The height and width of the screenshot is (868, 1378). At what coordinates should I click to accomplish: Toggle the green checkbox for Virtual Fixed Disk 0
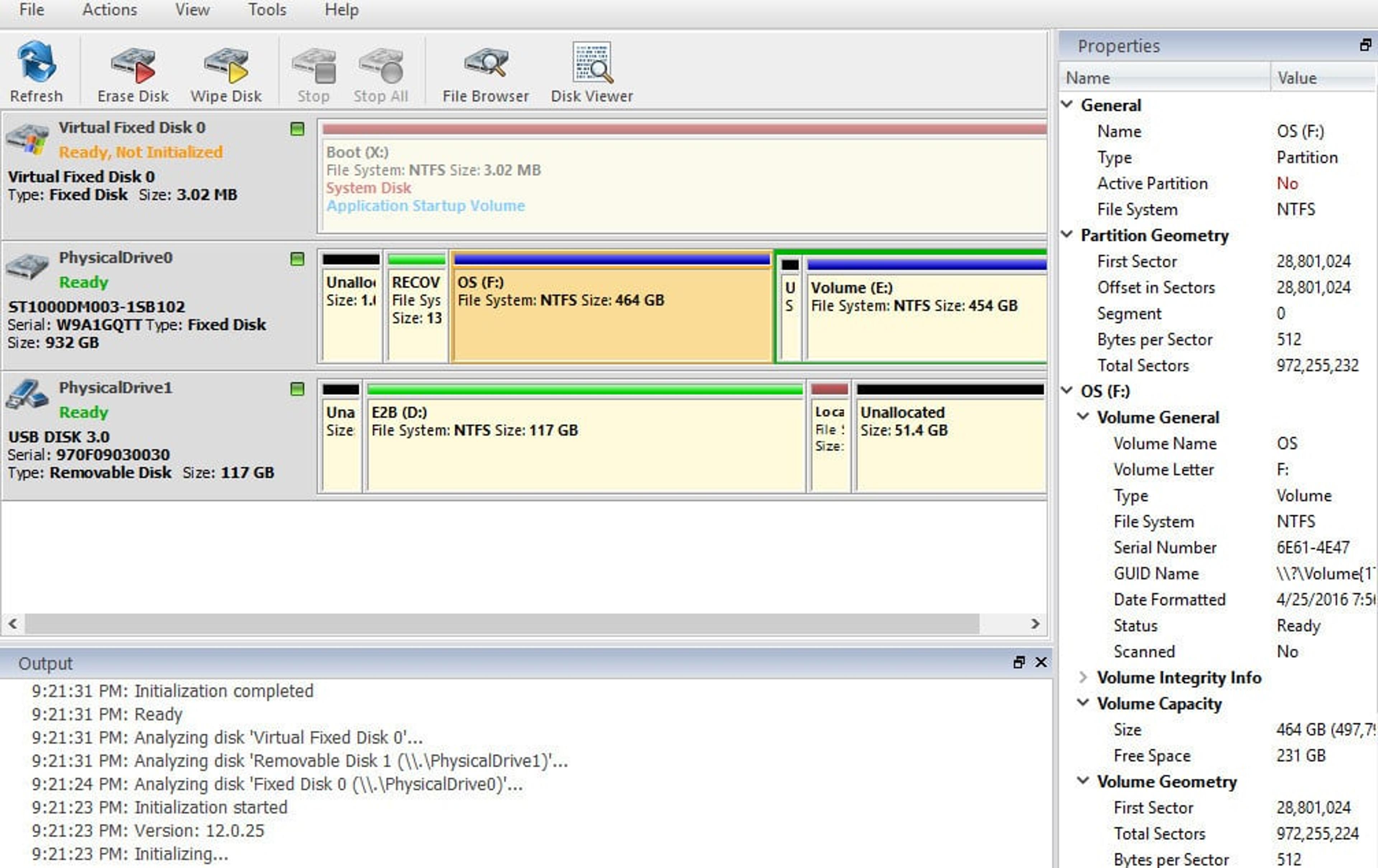click(x=297, y=129)
